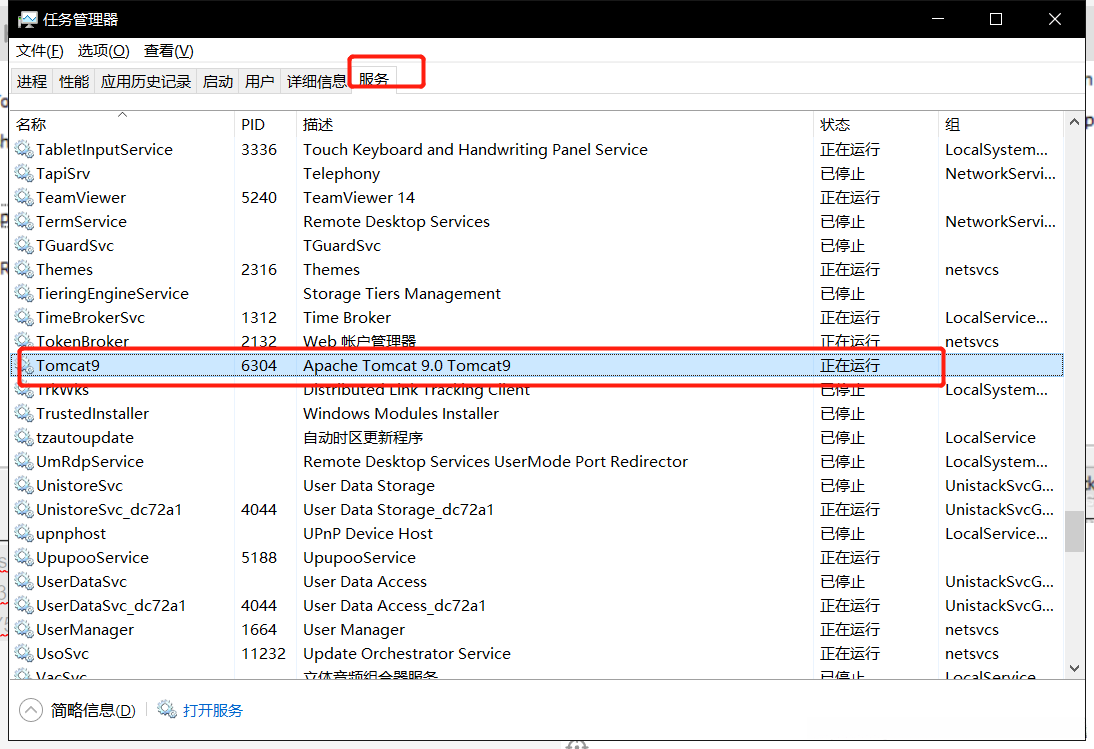This screenshot has width=1094, height=749.
Task: Switch to the 进程 tab
Action: pos(32,82)
